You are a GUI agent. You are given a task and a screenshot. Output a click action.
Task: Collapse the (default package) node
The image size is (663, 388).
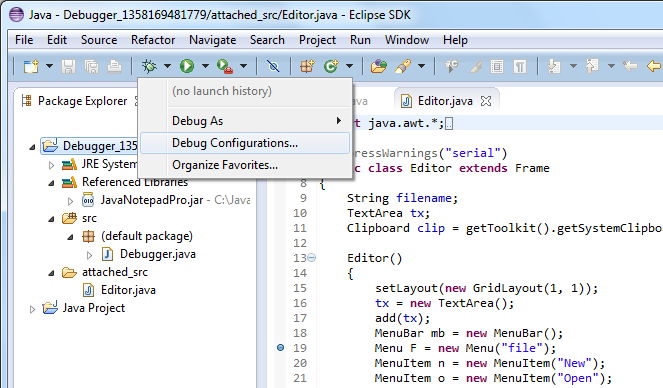[70, 238]
